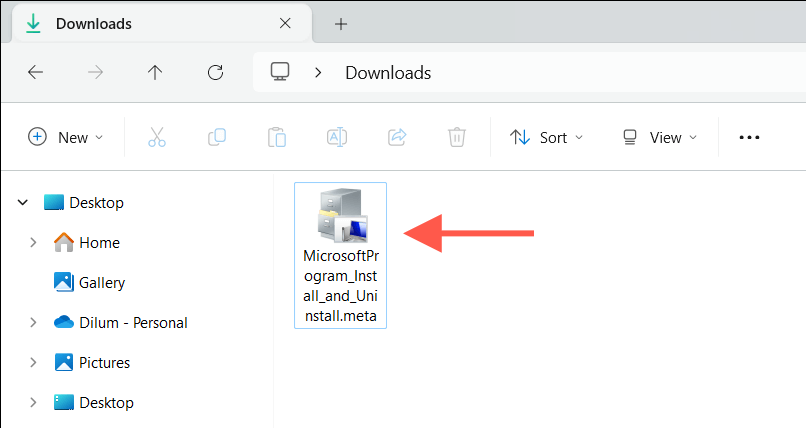Expand the lower Desktop tree node
The image size is (806, 428).
tap(33, 402)
